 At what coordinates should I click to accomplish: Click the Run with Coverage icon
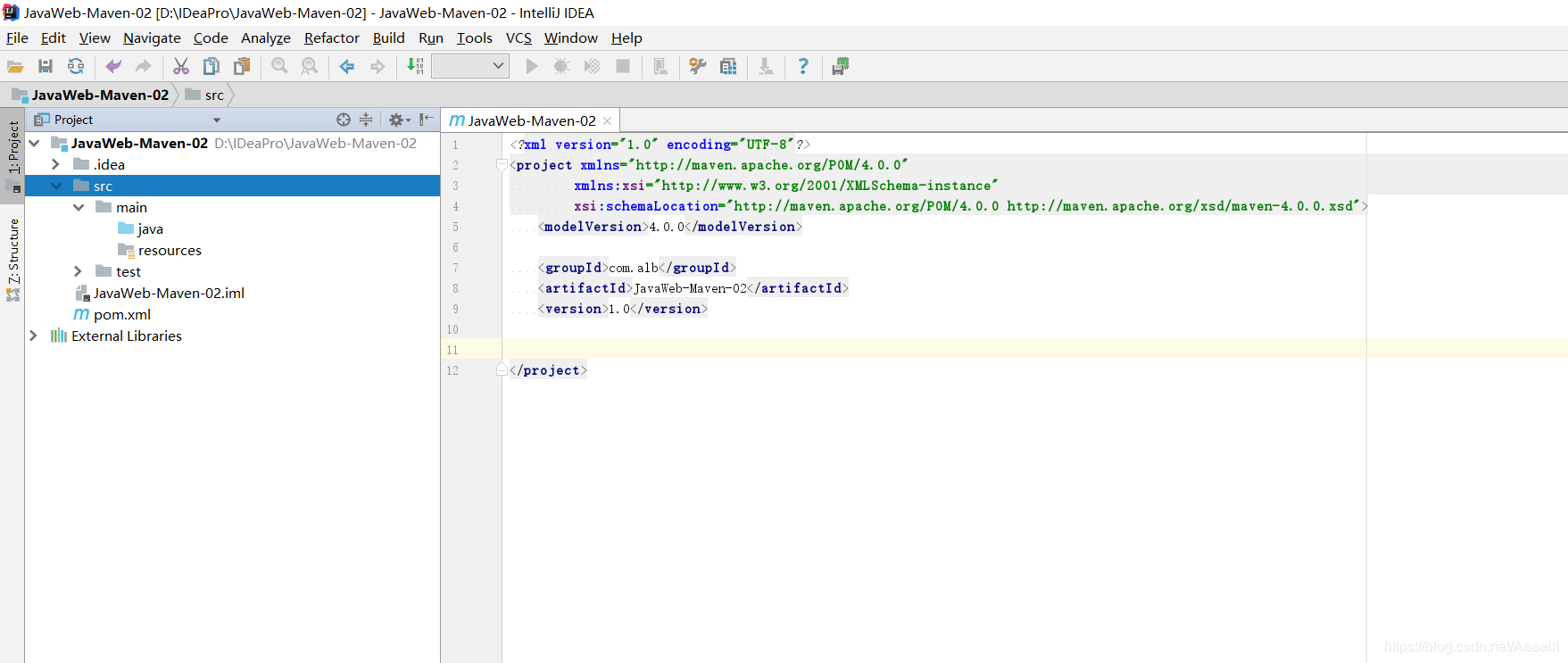click(592, 66)
